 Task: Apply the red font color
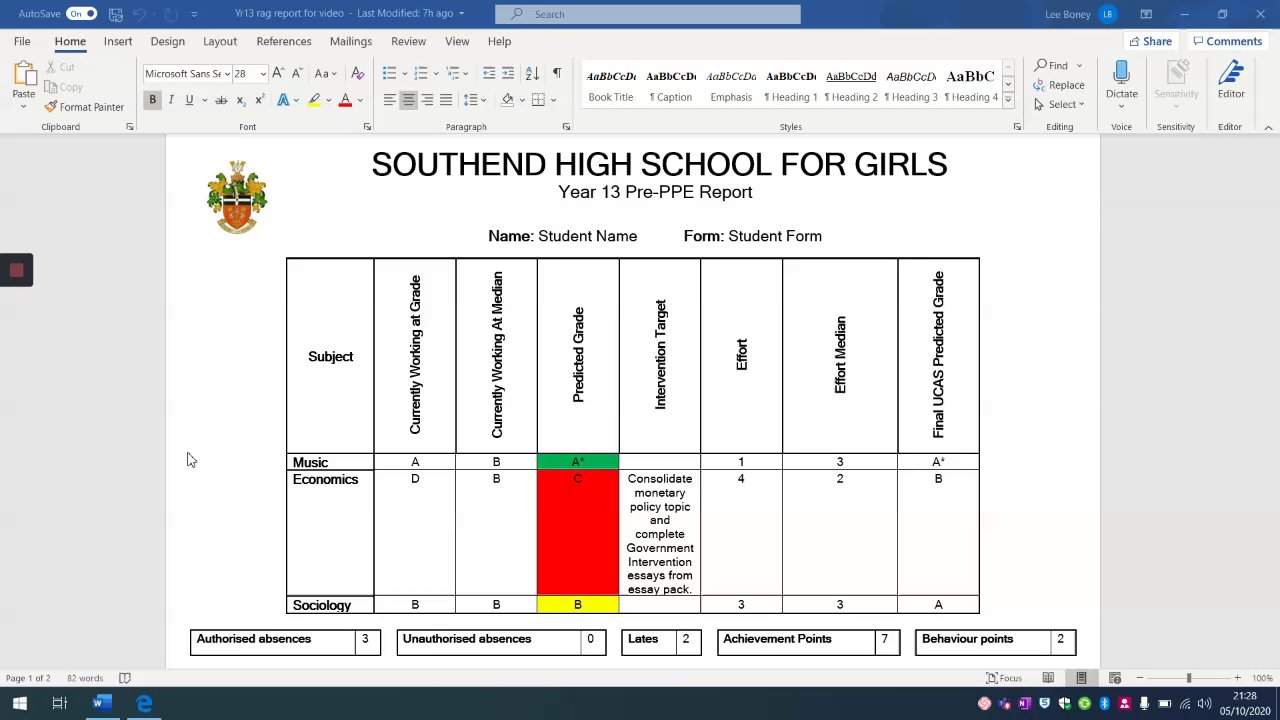(x=345, y=100)
